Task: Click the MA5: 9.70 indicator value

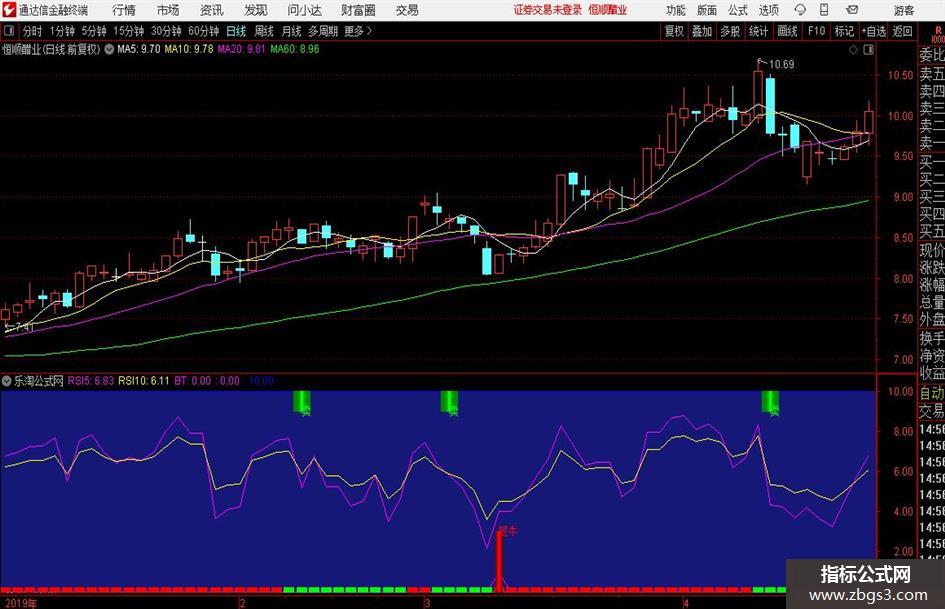Action: point(139,49)
